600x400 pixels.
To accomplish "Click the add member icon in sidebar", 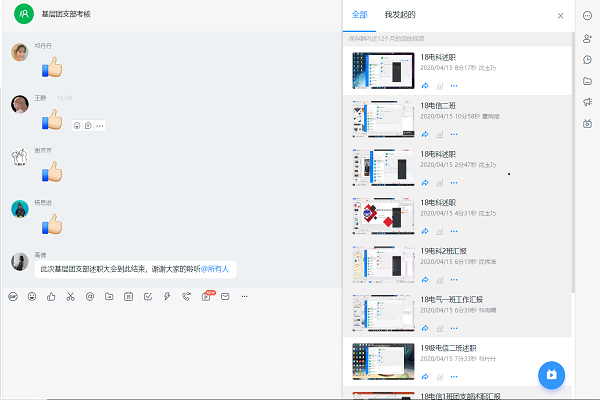I will [x=587, y=38].
